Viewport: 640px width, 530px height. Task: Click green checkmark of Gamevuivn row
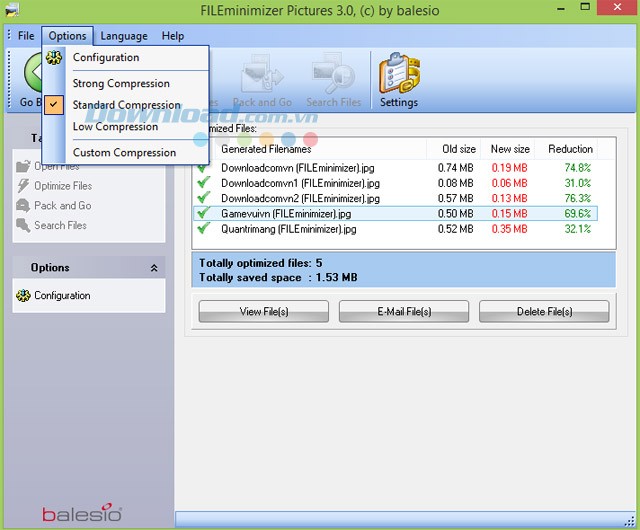tap(203, 212)
